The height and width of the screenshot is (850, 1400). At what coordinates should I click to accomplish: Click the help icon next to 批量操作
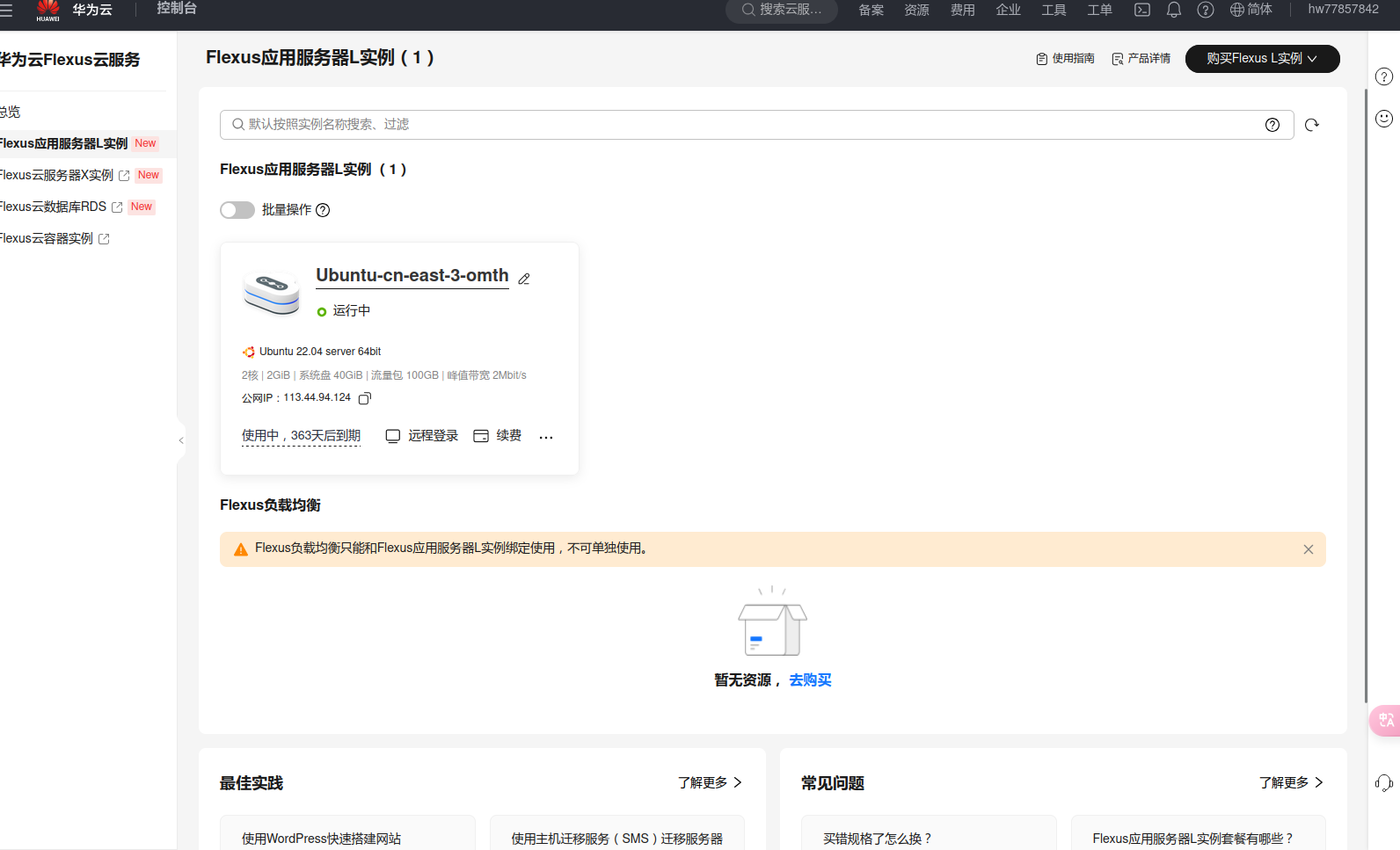323,210
